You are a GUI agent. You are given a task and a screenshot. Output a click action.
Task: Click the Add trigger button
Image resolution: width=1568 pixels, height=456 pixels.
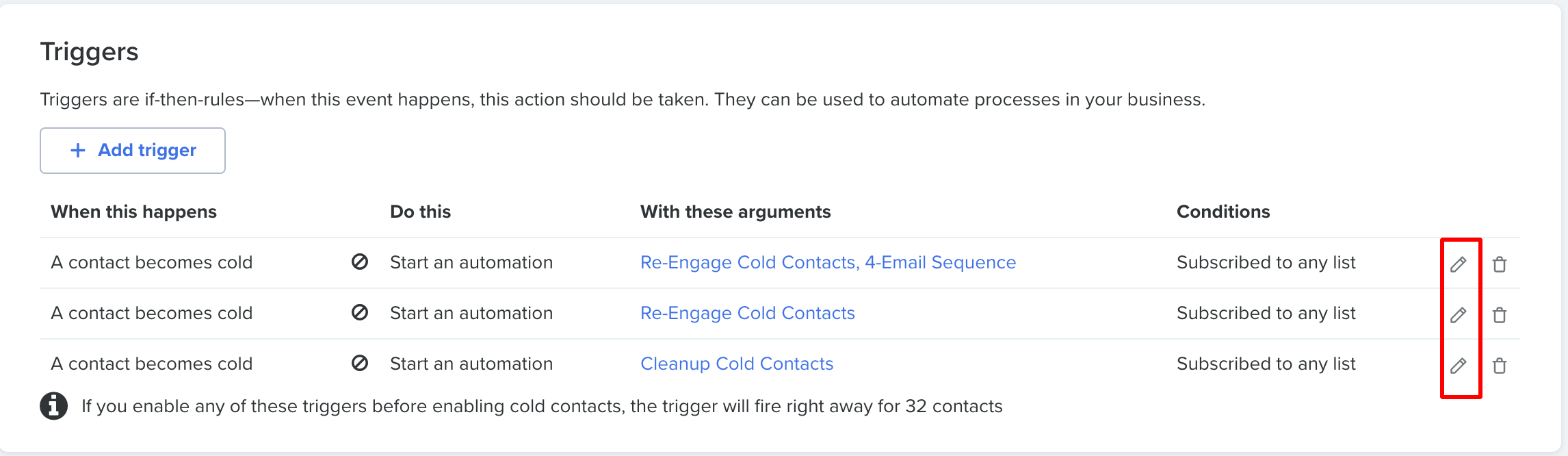(133, 151)
